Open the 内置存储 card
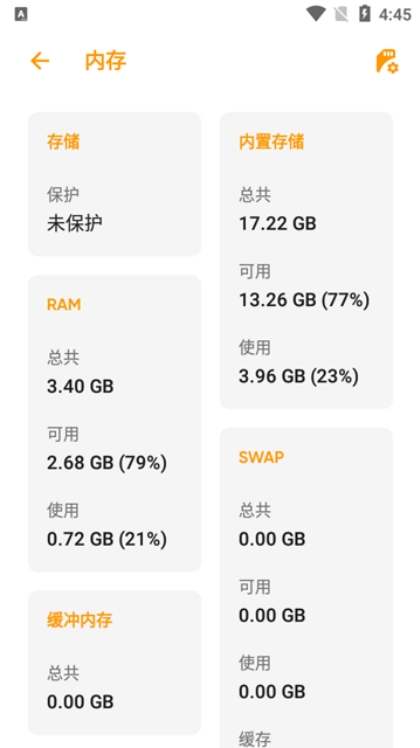This screenshot has width=420, height=748. [x=306, y=260]
